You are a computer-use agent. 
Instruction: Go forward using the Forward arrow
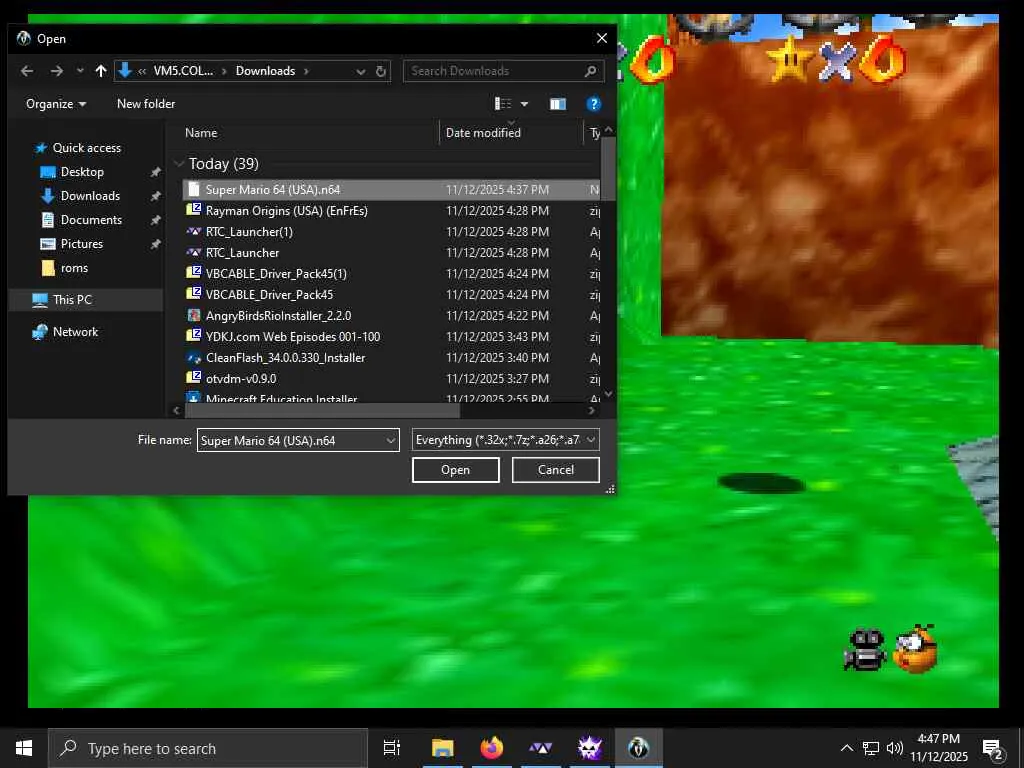57,71
